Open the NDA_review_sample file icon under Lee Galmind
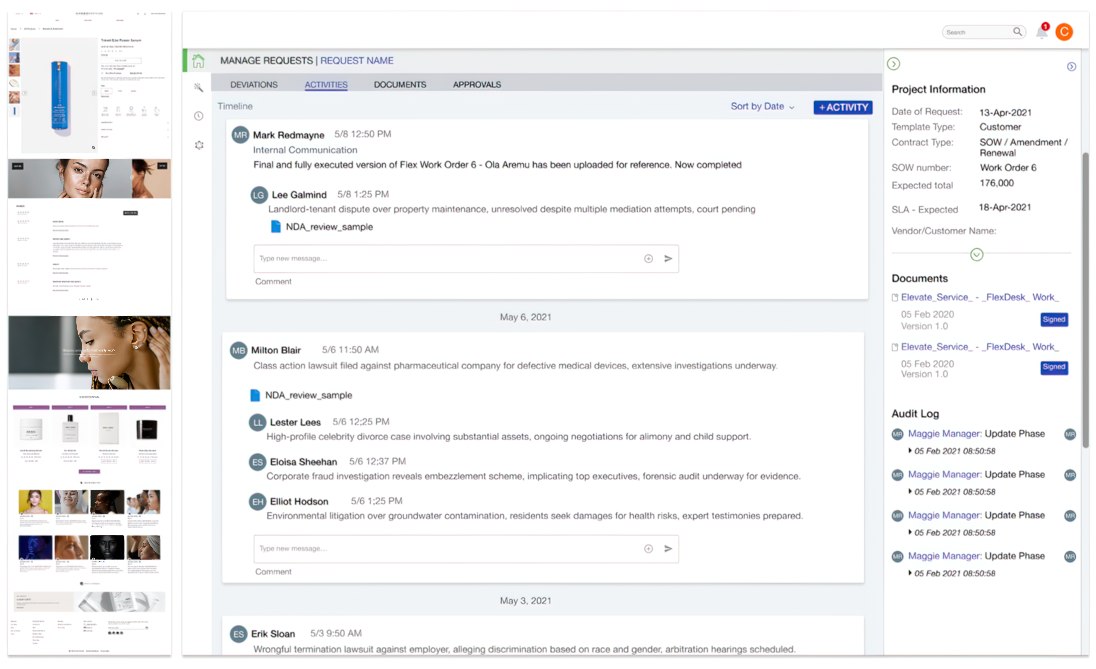This screenshot has height=669, width=1096. coord(275,226)
